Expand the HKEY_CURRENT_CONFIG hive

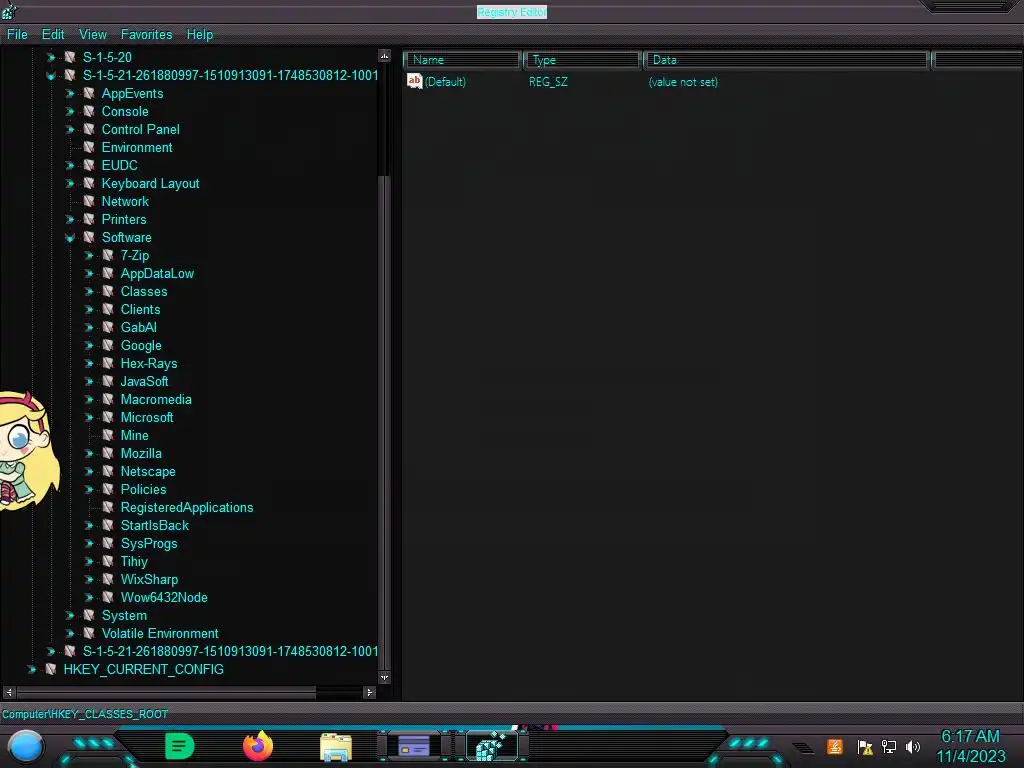(x=31, y=669)
